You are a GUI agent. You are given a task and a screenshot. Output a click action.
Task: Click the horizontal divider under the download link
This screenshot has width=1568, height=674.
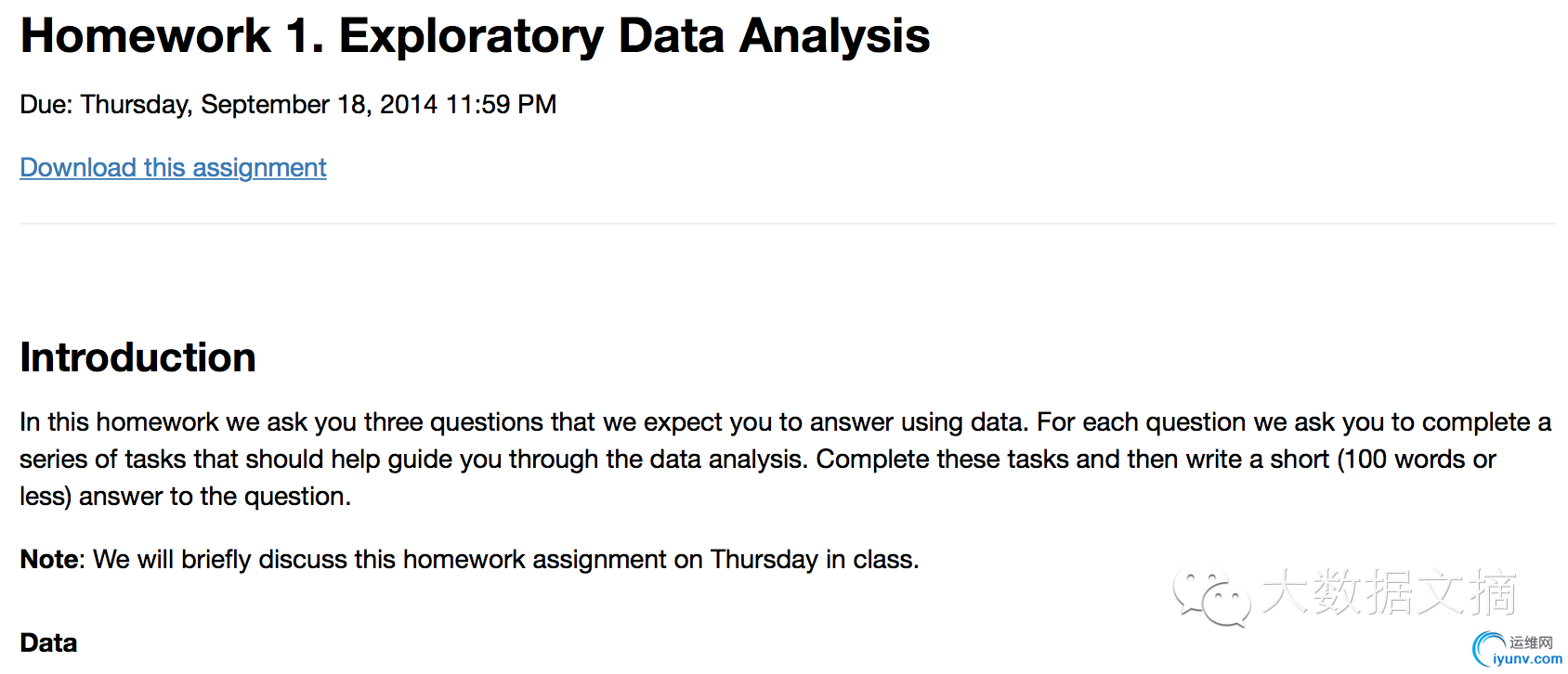(x=788, y=224)
